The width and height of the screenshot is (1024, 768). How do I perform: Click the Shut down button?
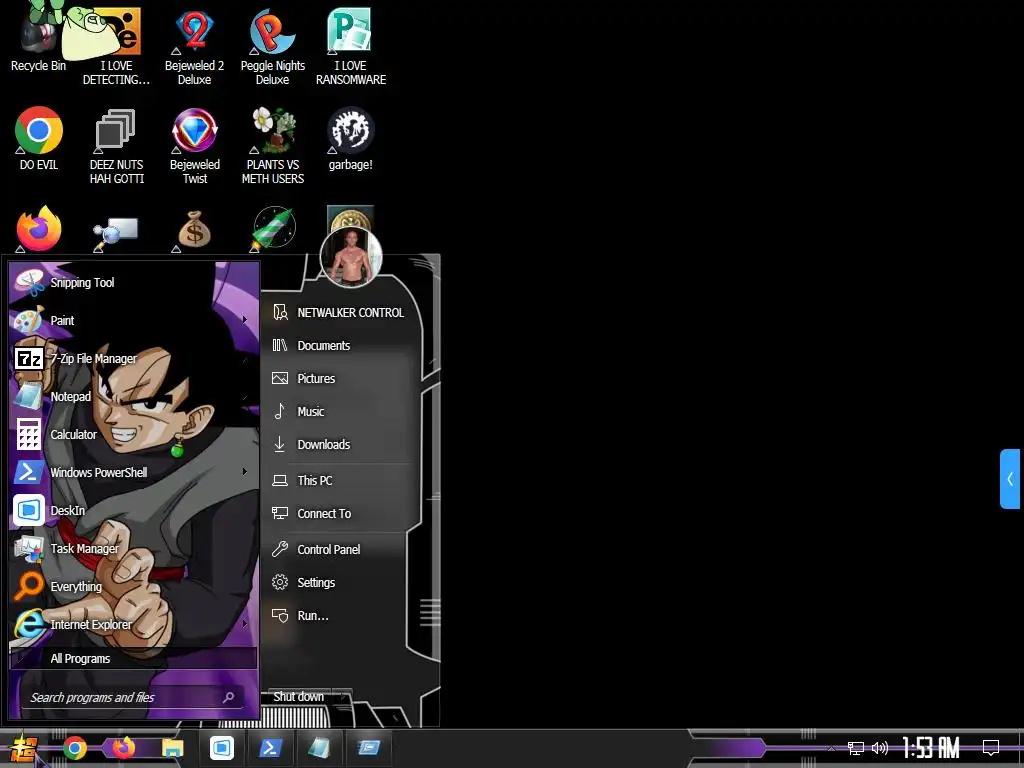298,697
